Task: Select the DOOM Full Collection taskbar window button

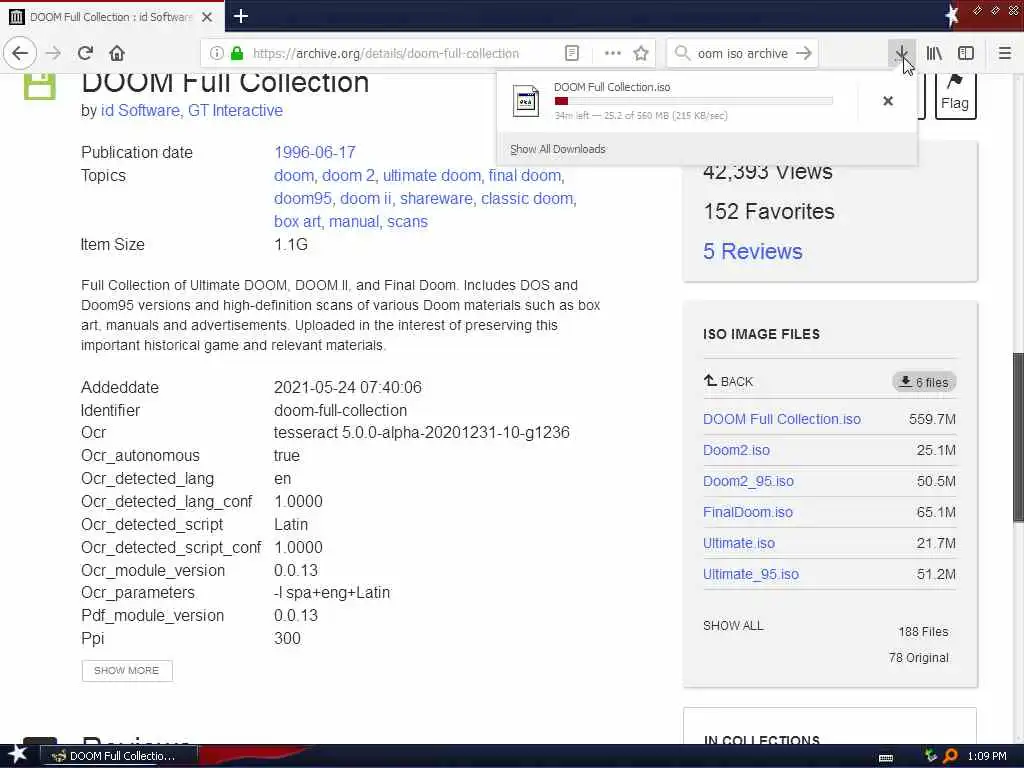Action: coord(120,756)
